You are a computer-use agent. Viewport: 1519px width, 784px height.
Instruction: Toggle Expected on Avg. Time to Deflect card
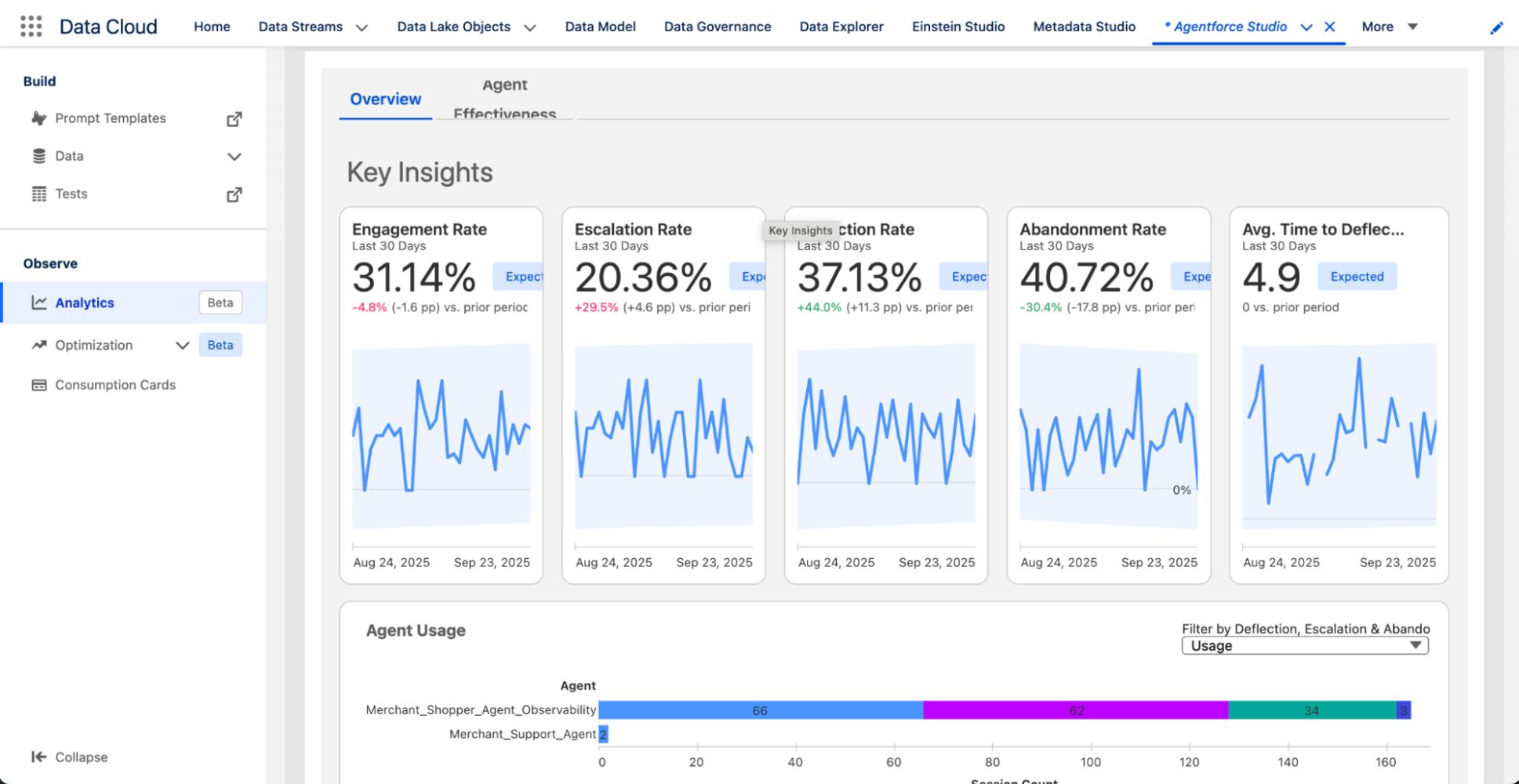1356,276
